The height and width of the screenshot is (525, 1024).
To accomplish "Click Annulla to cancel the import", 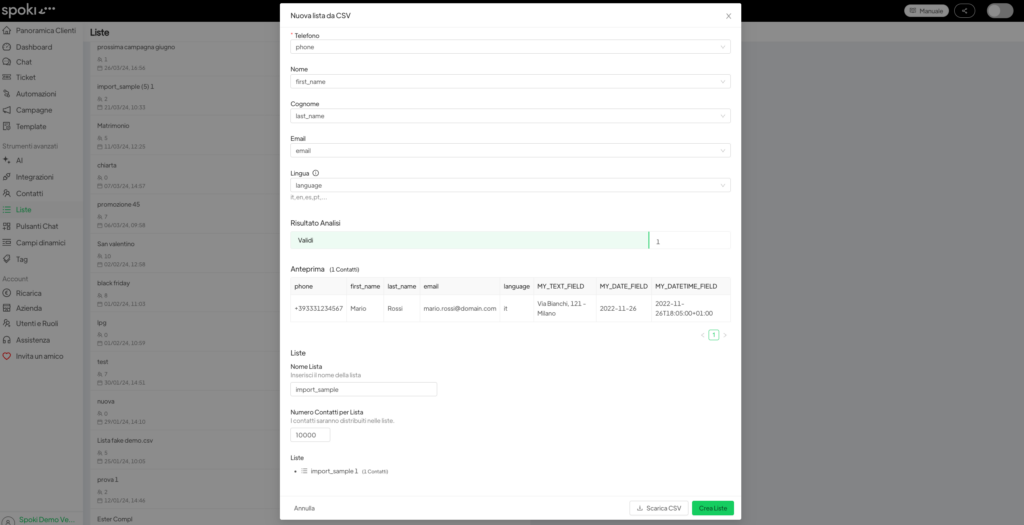I will [x=304, y=508].
